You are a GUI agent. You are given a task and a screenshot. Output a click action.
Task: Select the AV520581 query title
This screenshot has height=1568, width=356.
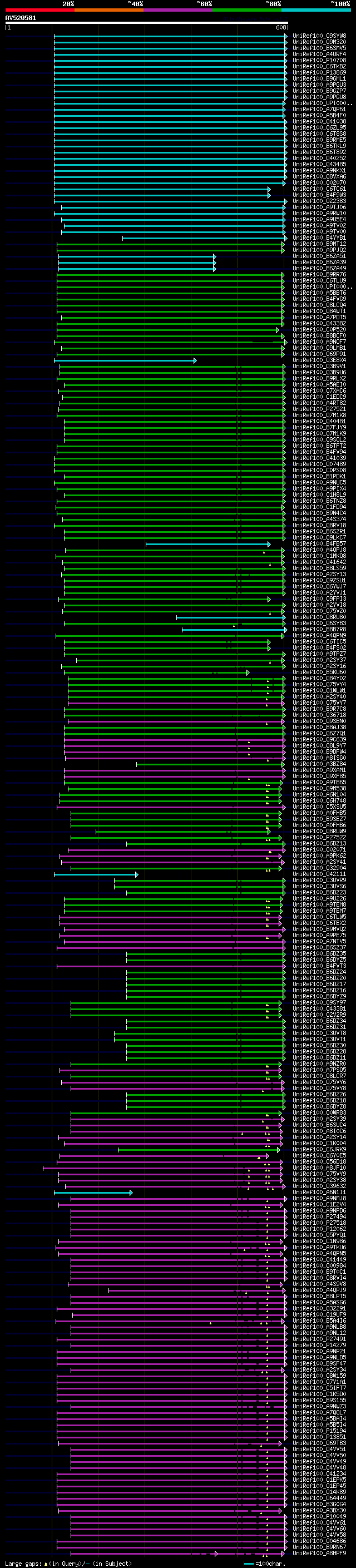tap(21, 18)
